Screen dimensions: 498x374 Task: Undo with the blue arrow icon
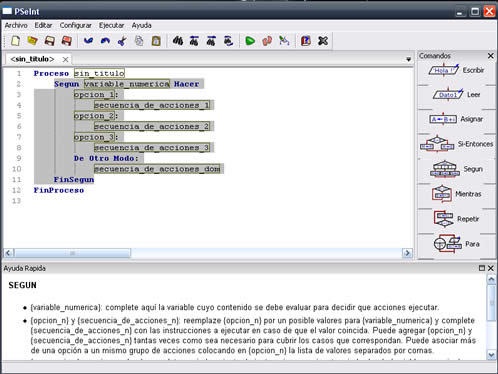point(88,41)
